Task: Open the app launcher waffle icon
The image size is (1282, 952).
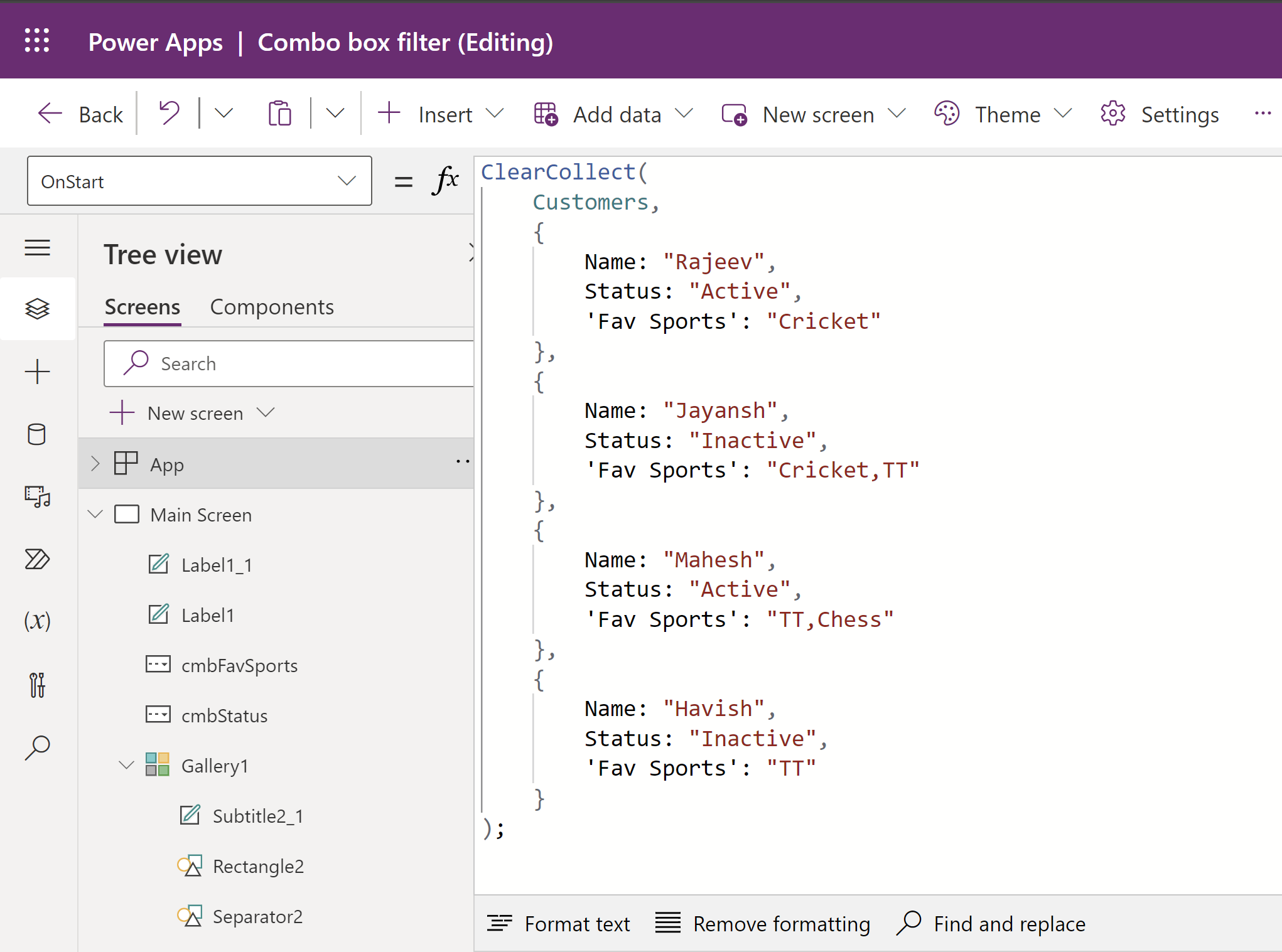Action: (37, 41)
